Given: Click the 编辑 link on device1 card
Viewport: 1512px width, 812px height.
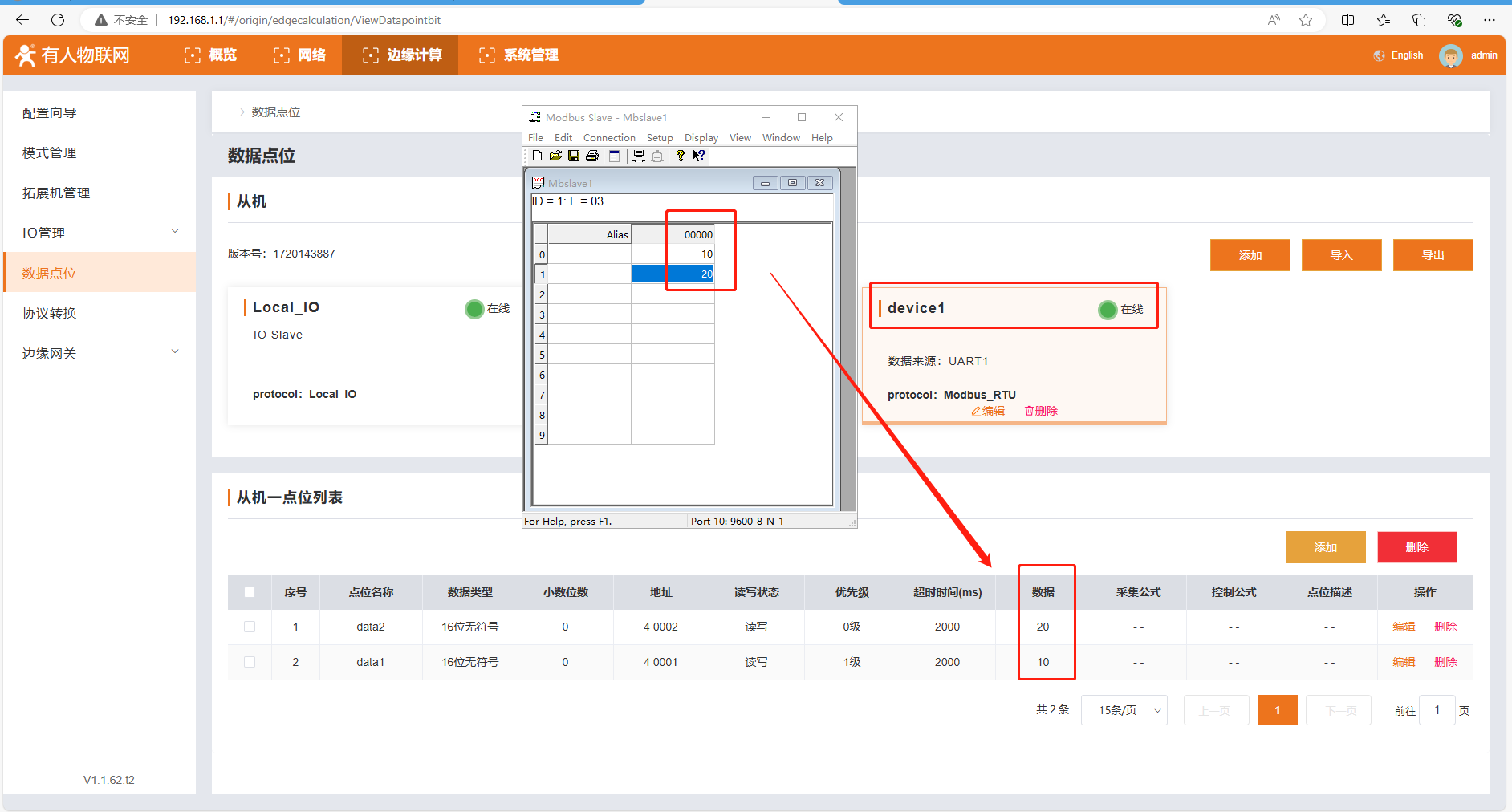Looking at the screenshot, I should click(988, 411).
